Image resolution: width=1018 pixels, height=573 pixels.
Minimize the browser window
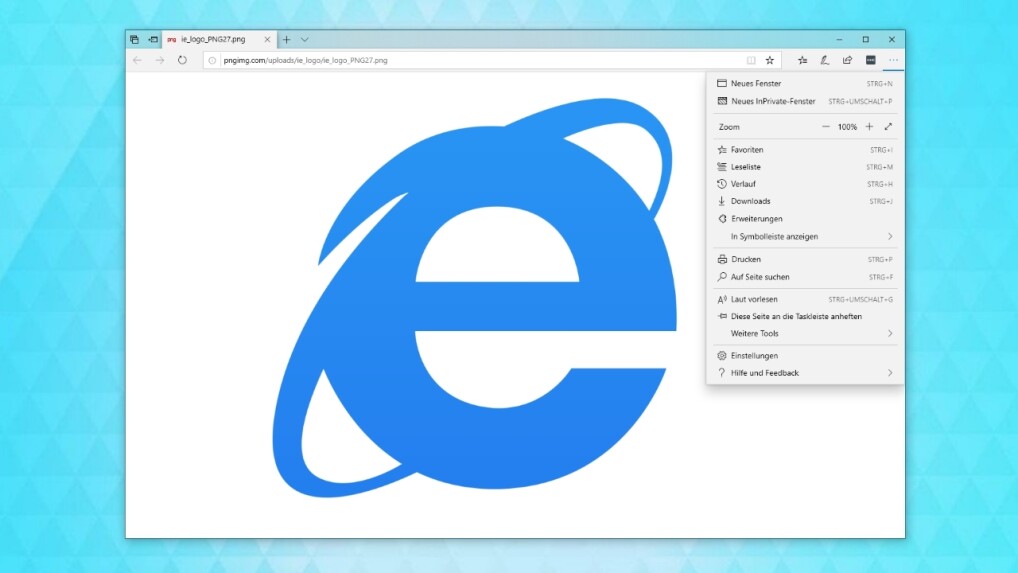pos(839,40)
